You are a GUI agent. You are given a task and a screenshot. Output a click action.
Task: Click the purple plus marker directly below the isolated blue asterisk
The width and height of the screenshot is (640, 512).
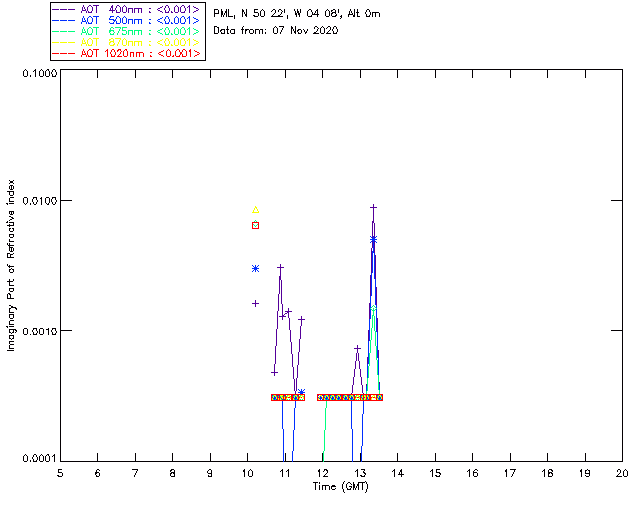click(256, 303)
